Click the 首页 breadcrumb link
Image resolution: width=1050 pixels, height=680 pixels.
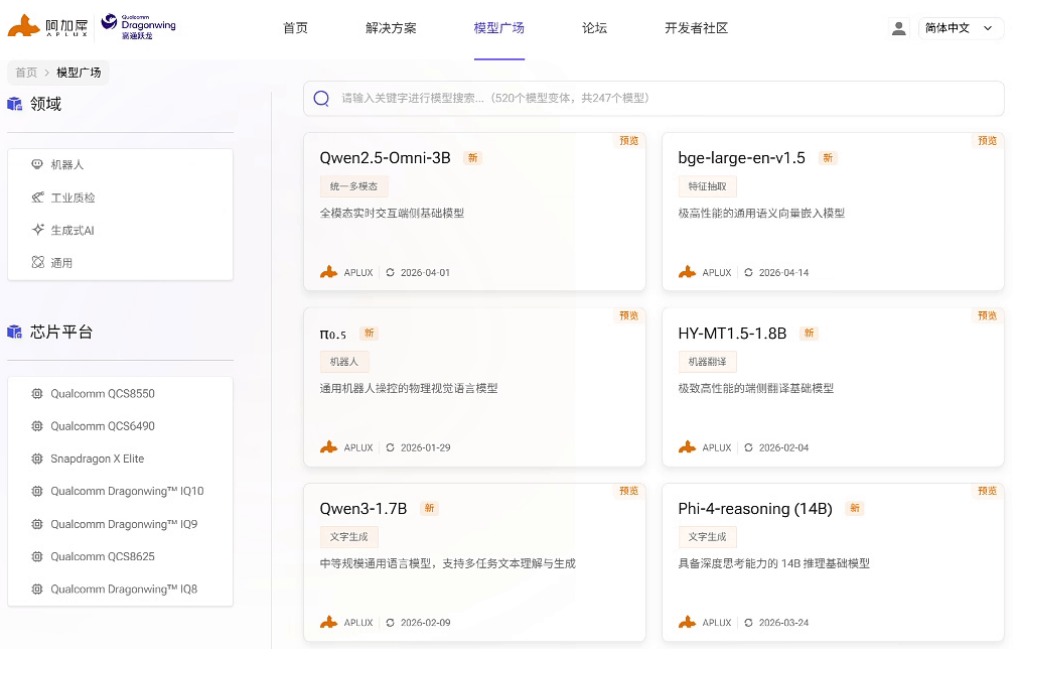26,72
